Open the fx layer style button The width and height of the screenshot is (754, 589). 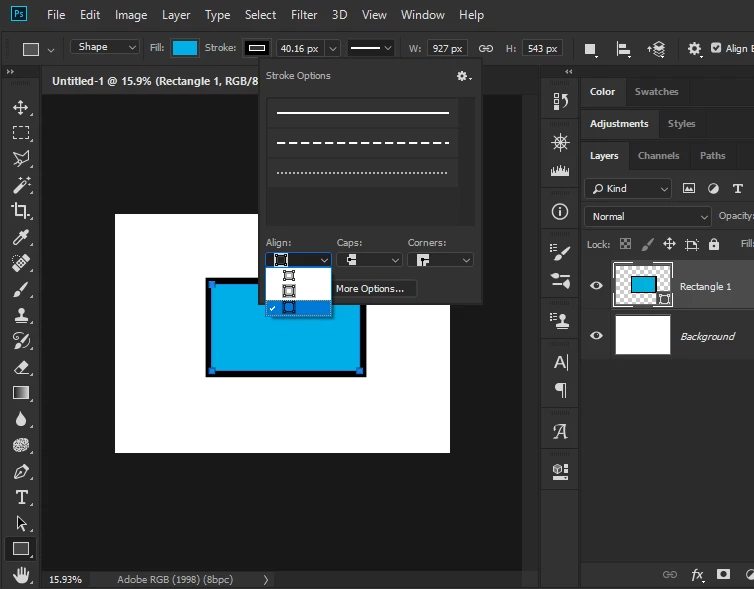697,574
